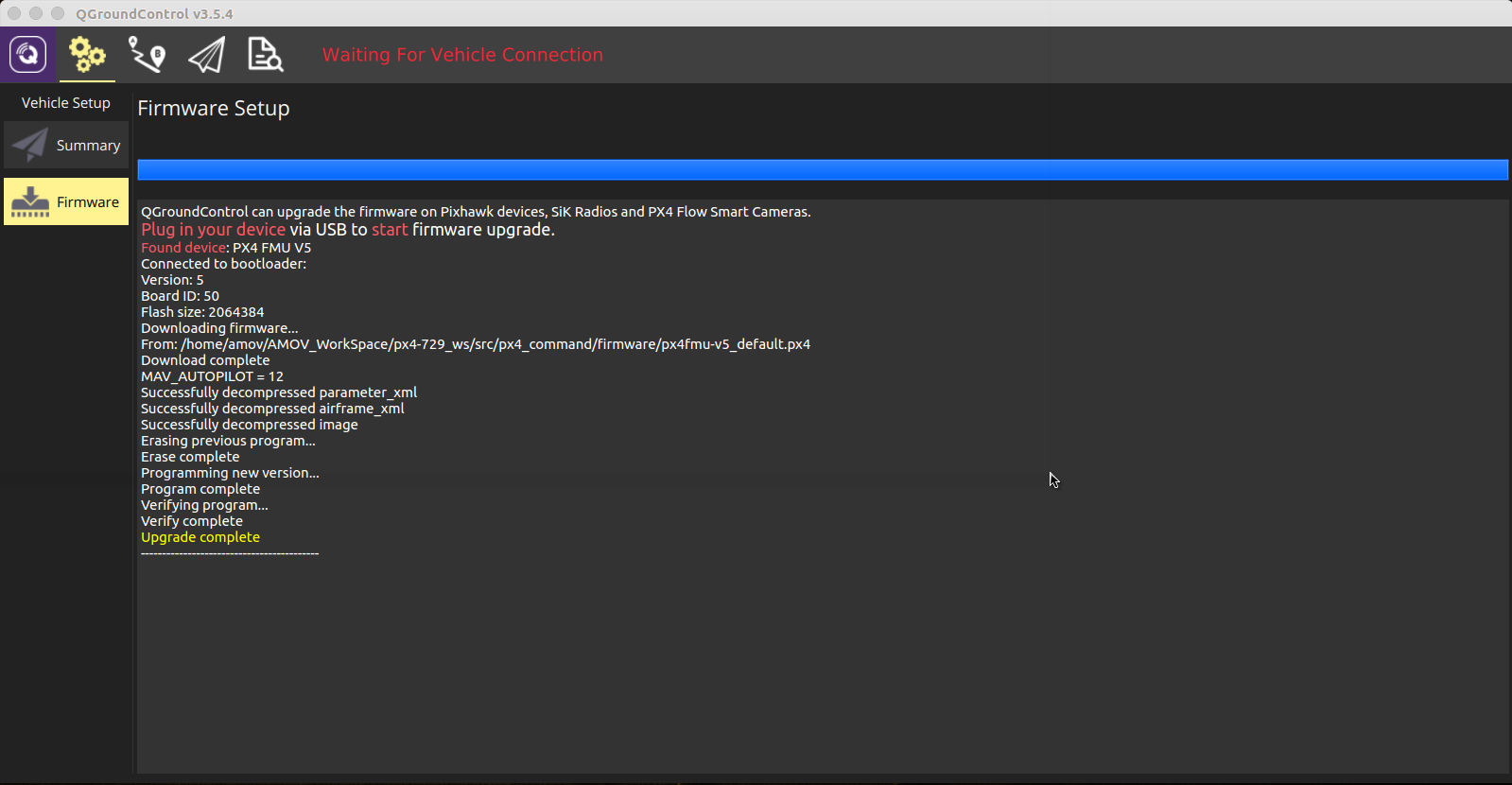
Task: Close the QGroundControl window
Action: (14, 13)
